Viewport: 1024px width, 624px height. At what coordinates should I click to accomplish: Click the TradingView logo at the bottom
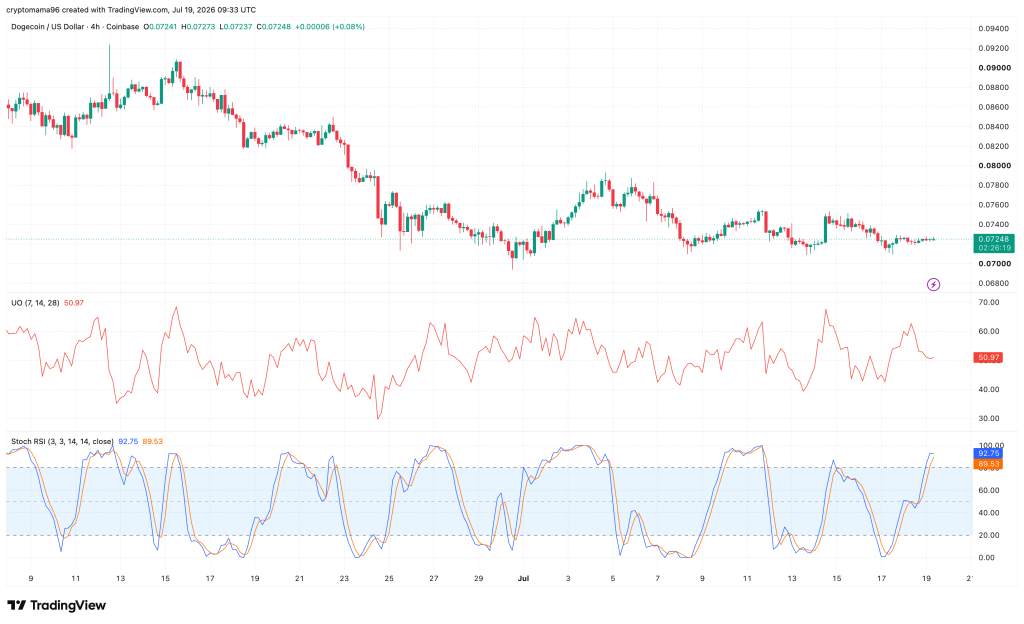tap(56, 605)
